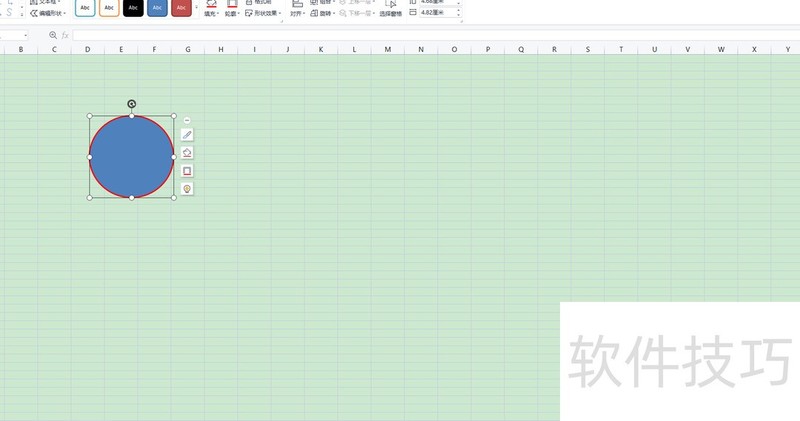
Task: Select column Q header
Action: point(521,49)
